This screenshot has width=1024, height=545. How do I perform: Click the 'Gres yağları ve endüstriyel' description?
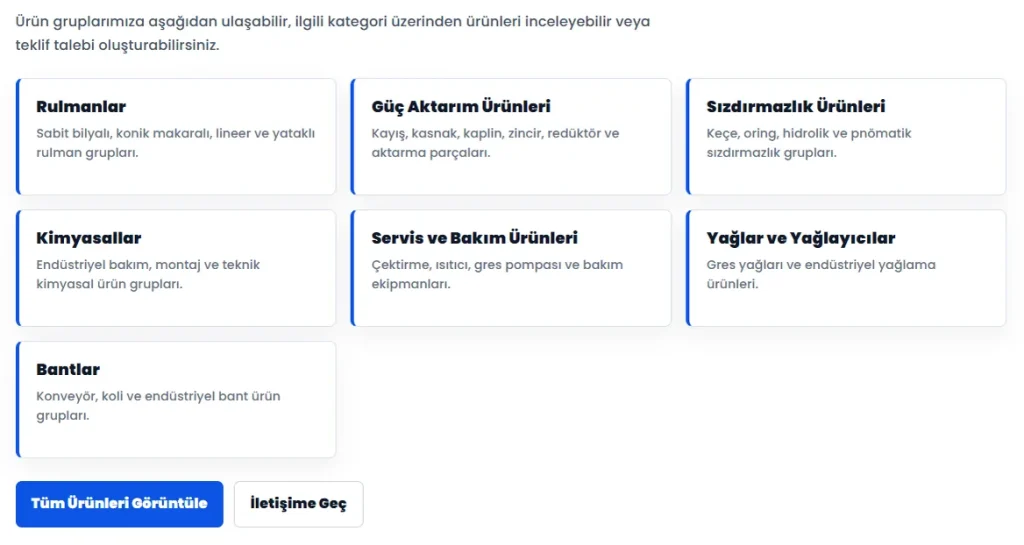821,274
